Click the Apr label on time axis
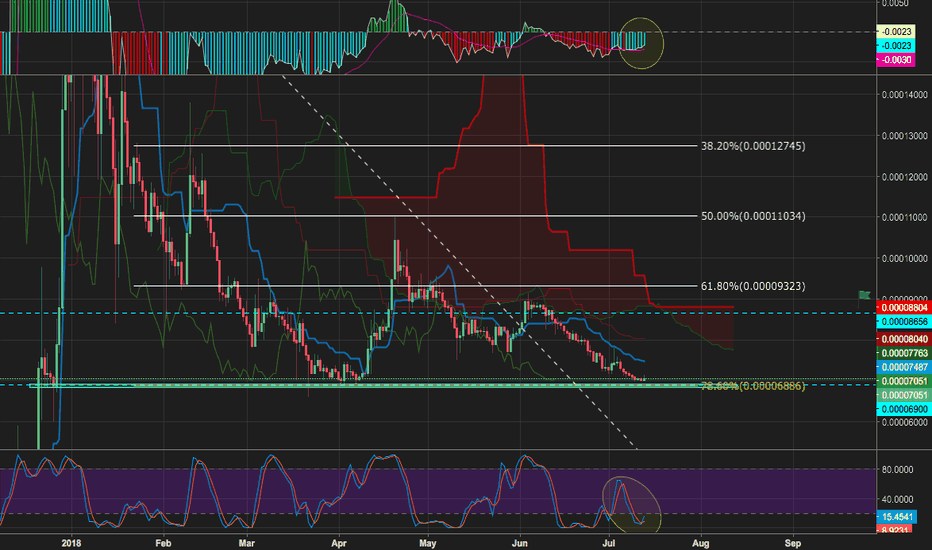This screenshot has width=932, height=550. (x=339, y=543)
